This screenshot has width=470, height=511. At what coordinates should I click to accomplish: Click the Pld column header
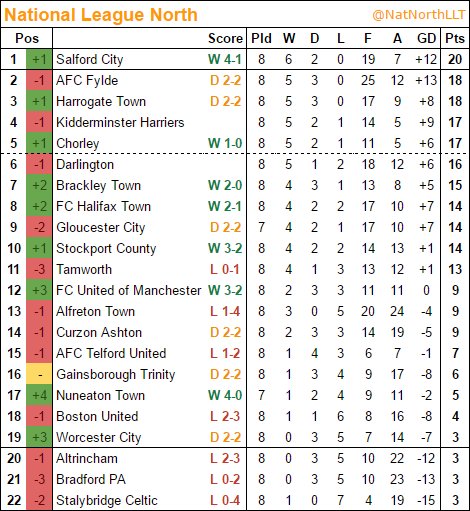tap(261, 38)
